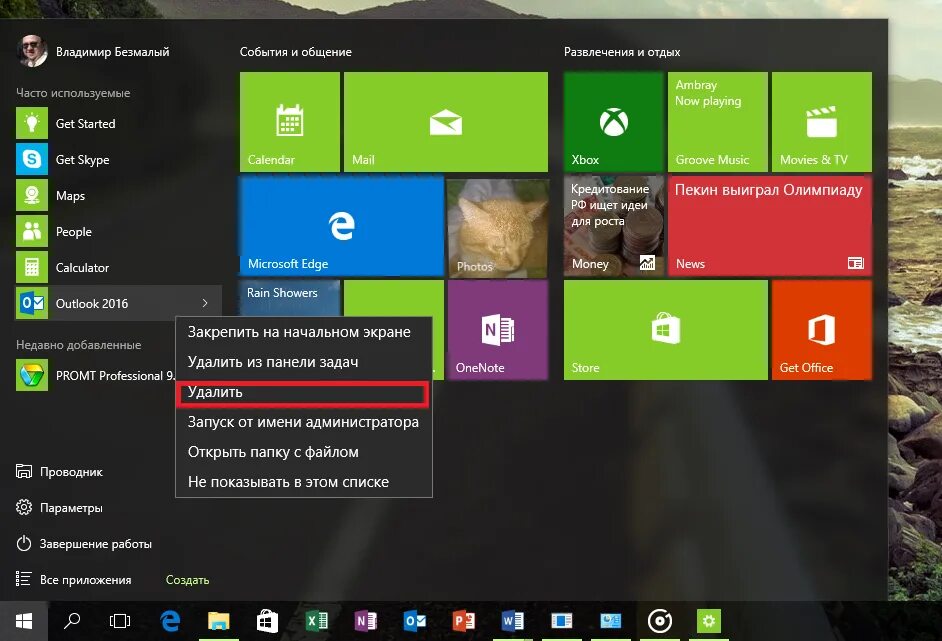Screen dimensions: 942x641
Task: Launch Excel from the taskbar
Action: (x=317, y=621)
